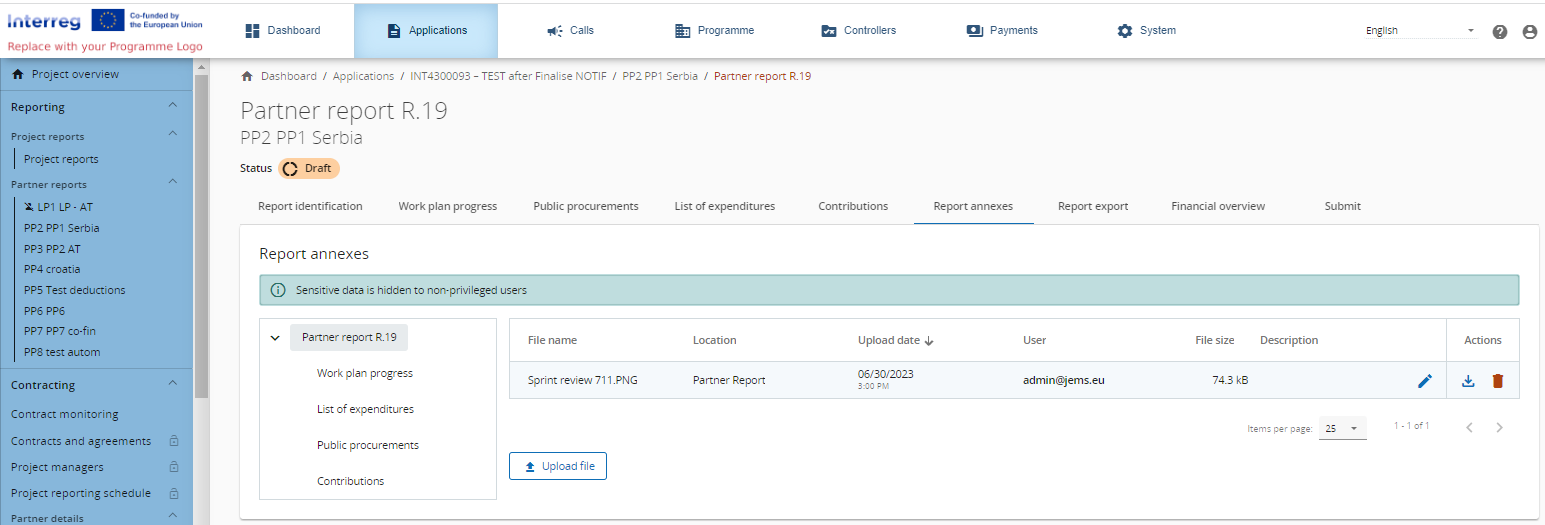1545x525 pixels.
Task: Open the Financial overview tab
Action: [x=1217, y=206]
